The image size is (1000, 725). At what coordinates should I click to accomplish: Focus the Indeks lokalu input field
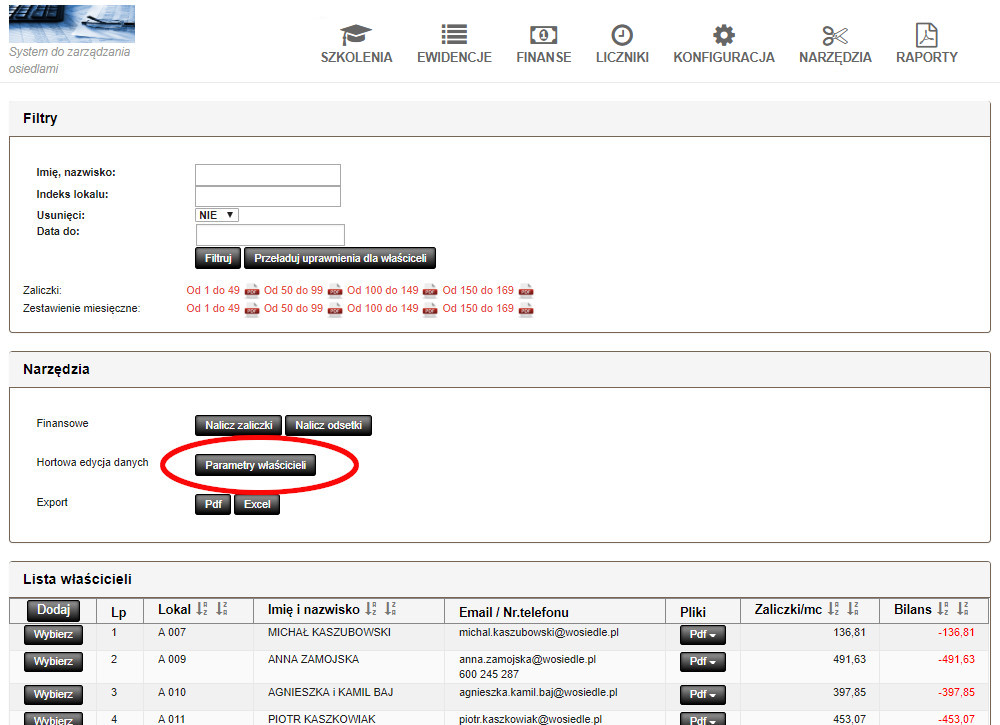coord(268,196)
